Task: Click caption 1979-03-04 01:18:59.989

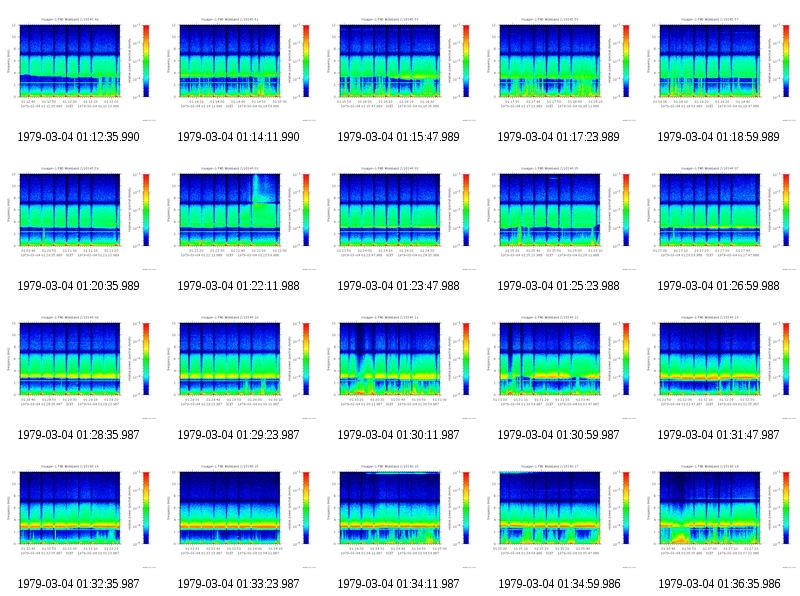Action: (718, 137)
